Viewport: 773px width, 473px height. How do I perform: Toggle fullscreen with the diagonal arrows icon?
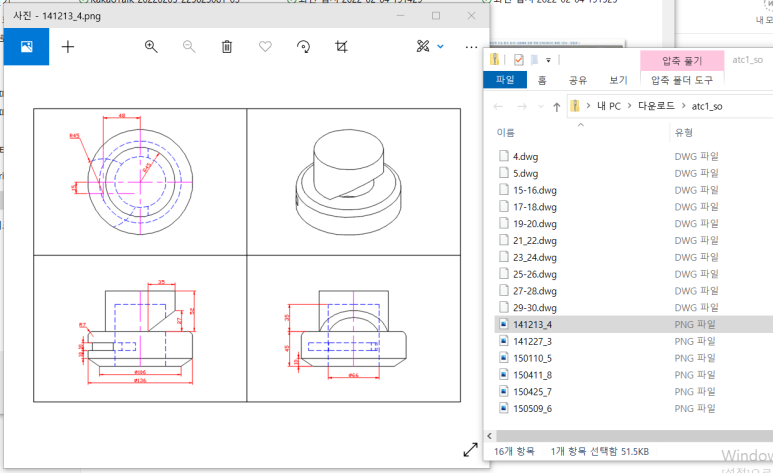pos(470,449)
